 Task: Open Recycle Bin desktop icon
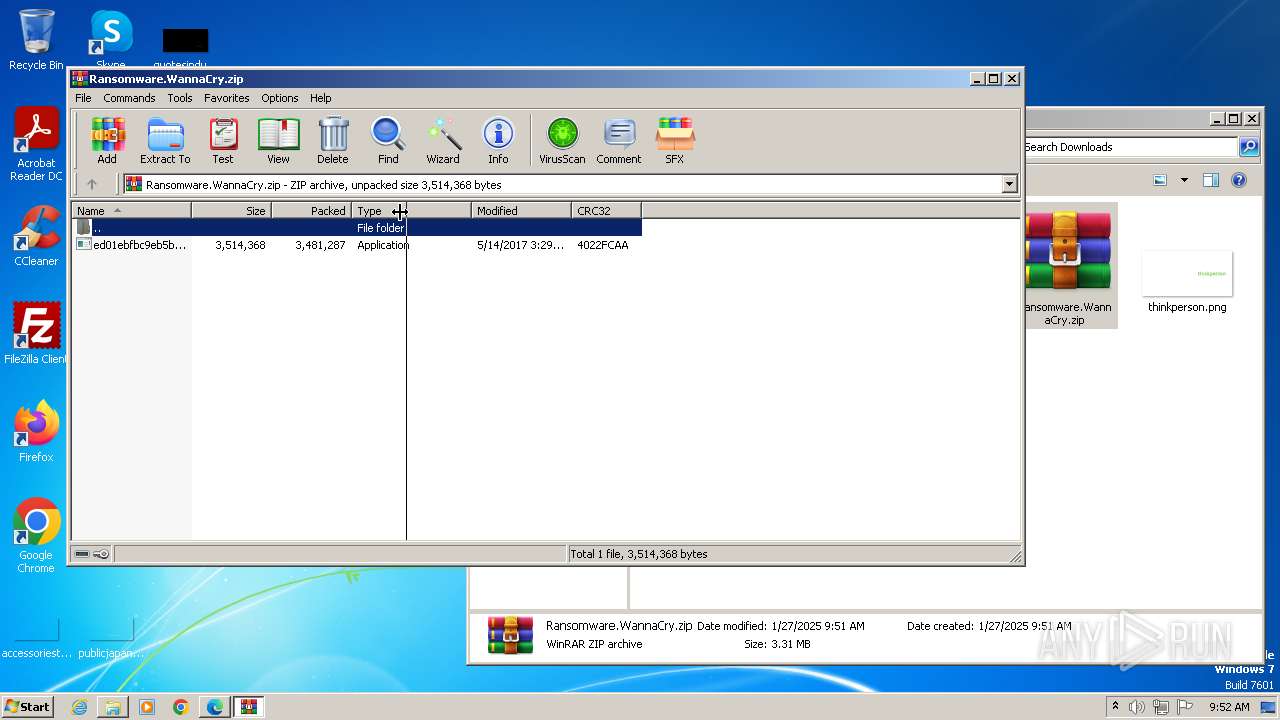36,40
